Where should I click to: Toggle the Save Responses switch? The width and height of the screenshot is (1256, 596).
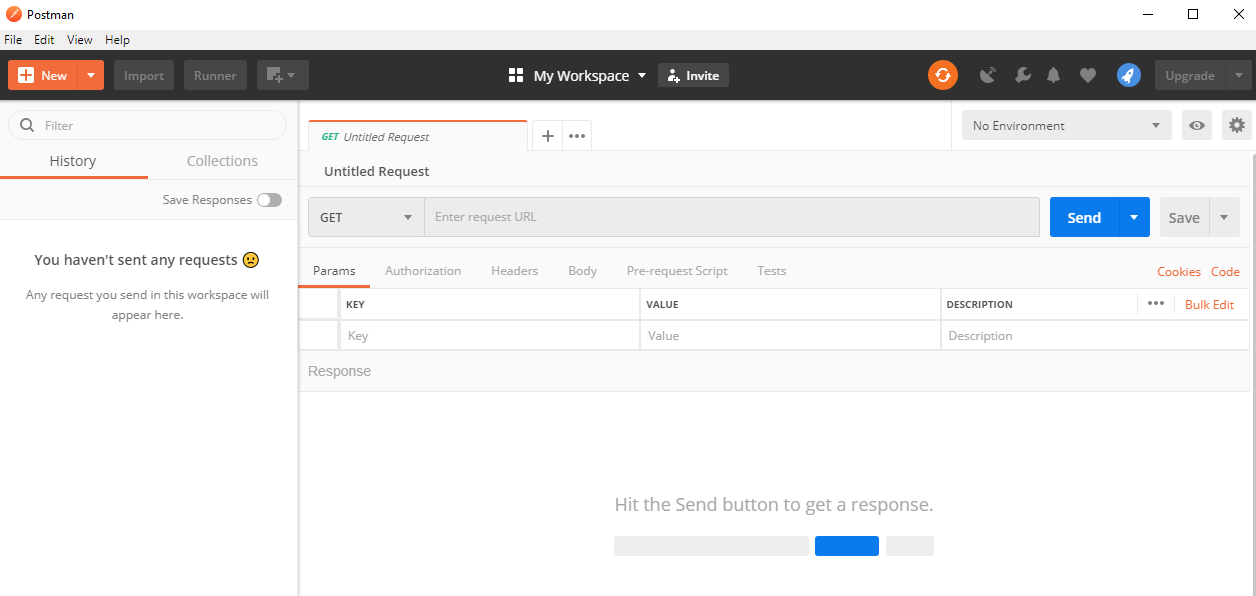pyautogui.click(x=269, y=200)
